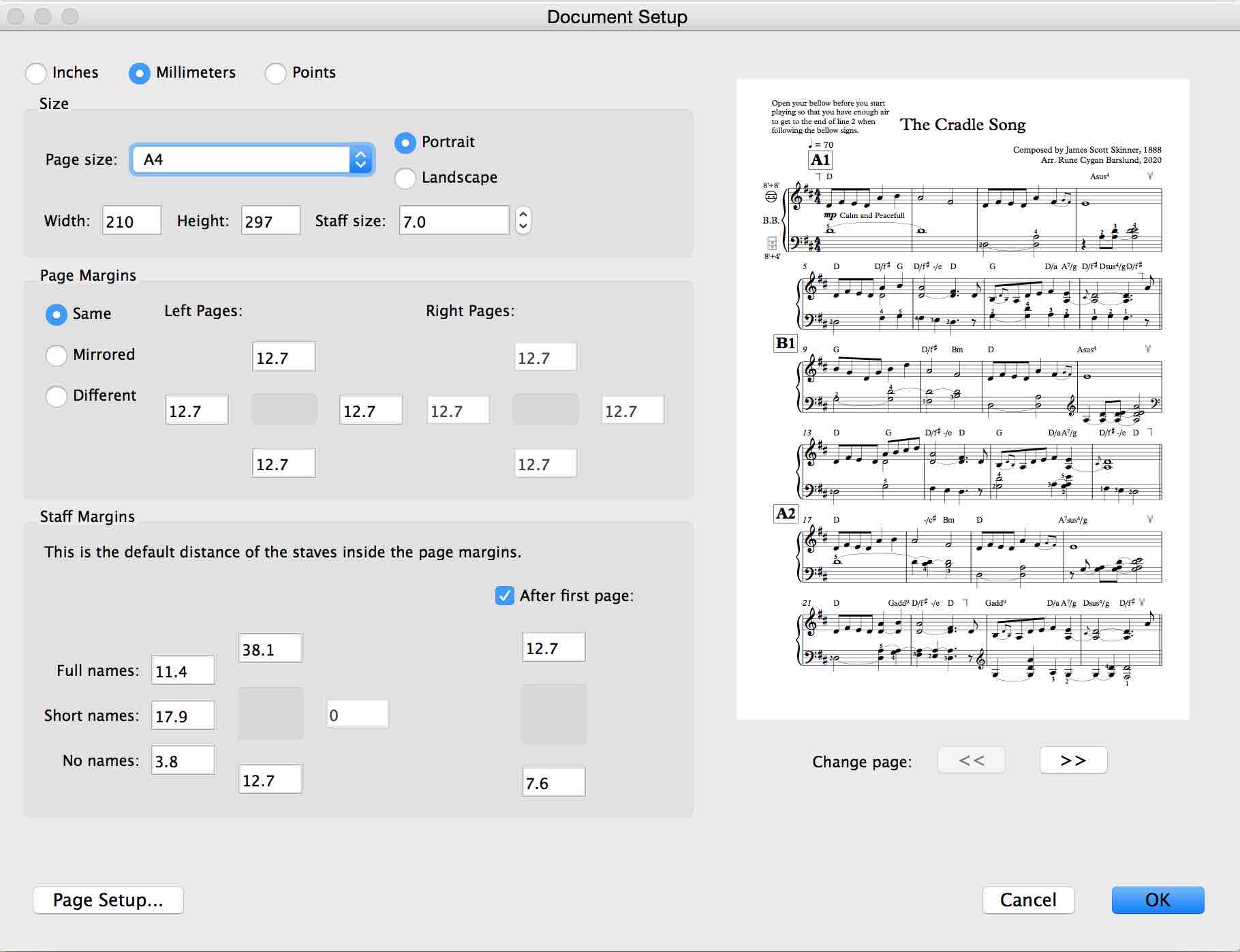1240x952 pixels.
Task: Click first-page staff bottom margin field 12.7
Action: coord(270,779)
